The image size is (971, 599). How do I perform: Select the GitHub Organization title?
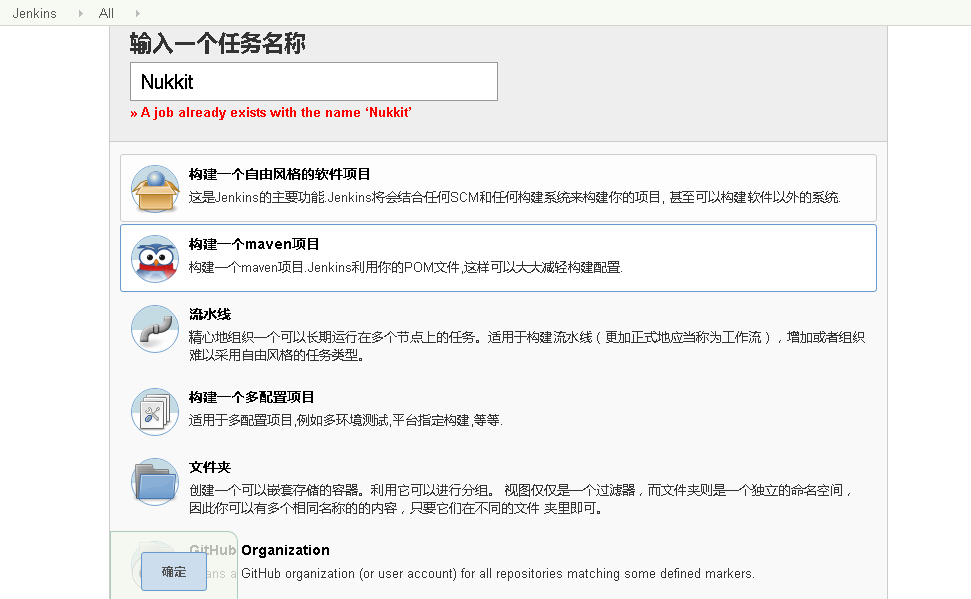pos(259,550)
